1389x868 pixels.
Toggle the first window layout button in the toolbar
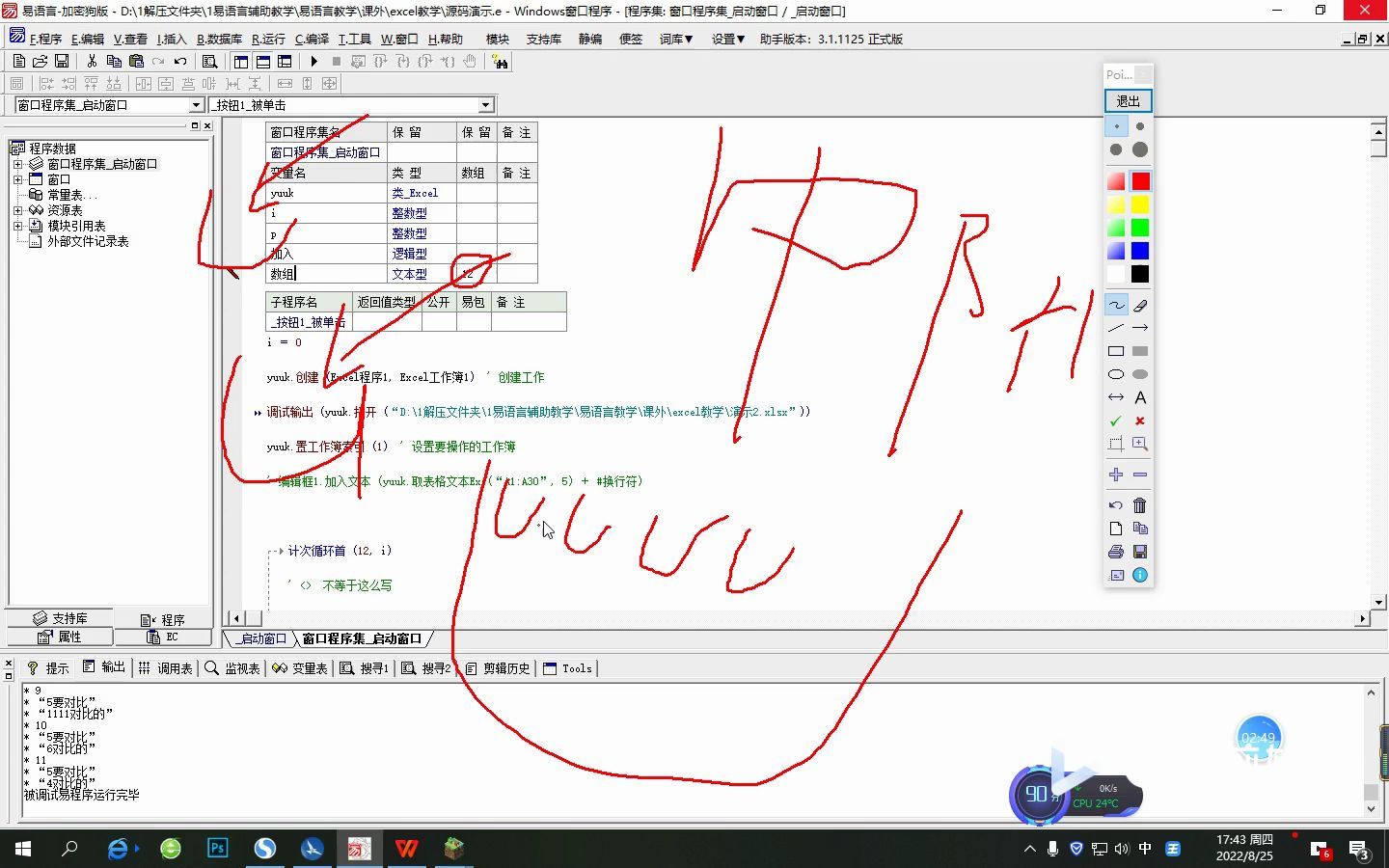[x=241, y=61]
